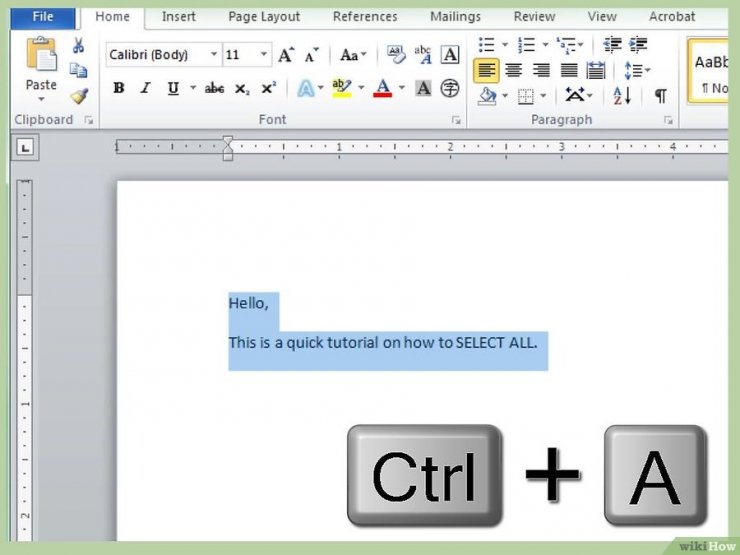Cut selection with the scissors icon
This screenshot has width=740, height=555.
tap(78, 46)
